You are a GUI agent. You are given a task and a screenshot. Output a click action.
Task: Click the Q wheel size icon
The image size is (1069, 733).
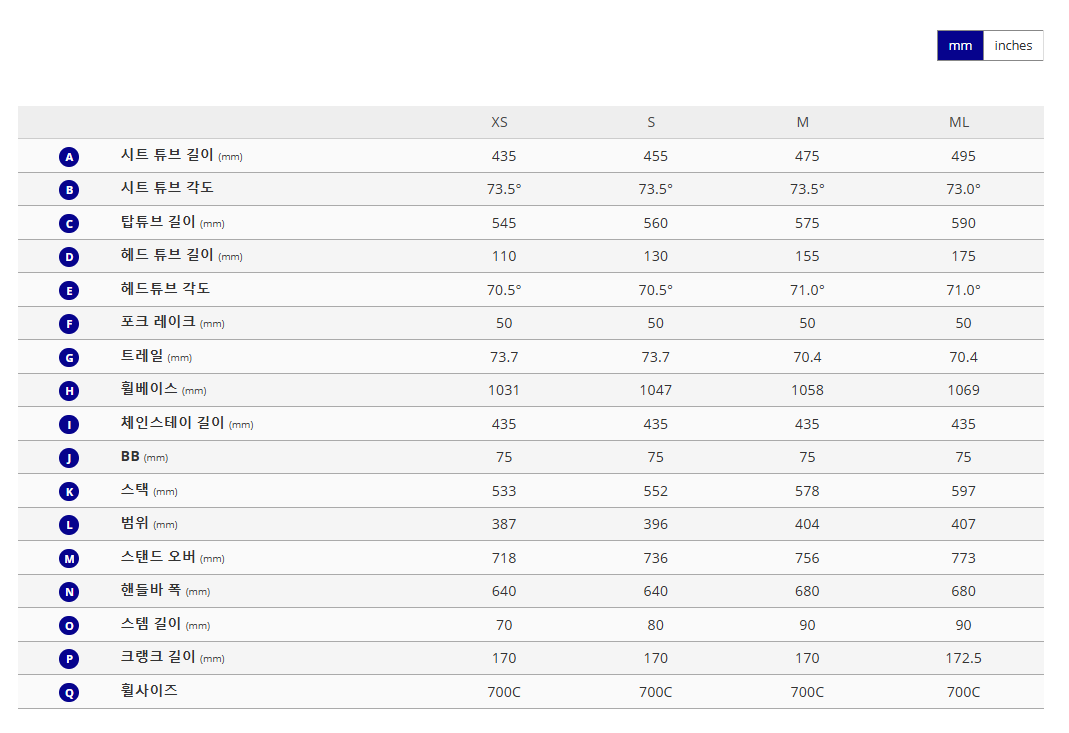point(69,693)
